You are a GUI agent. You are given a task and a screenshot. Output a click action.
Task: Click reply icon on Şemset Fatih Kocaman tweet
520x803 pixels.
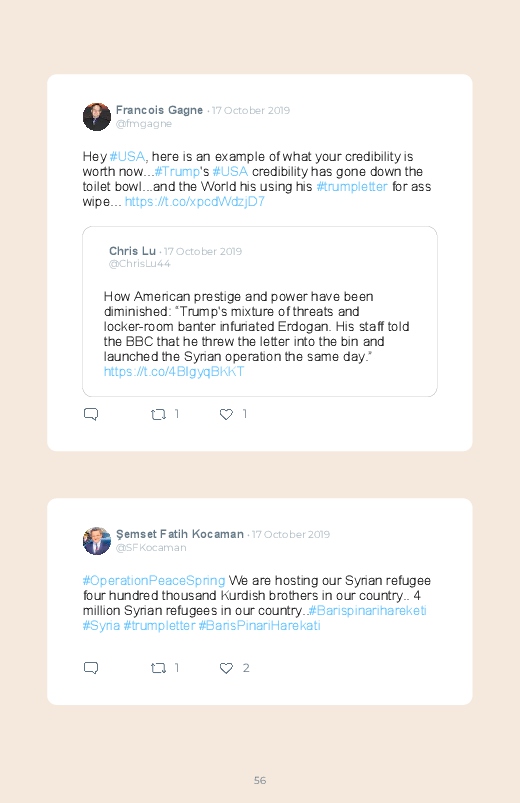(x=91, y=668)
